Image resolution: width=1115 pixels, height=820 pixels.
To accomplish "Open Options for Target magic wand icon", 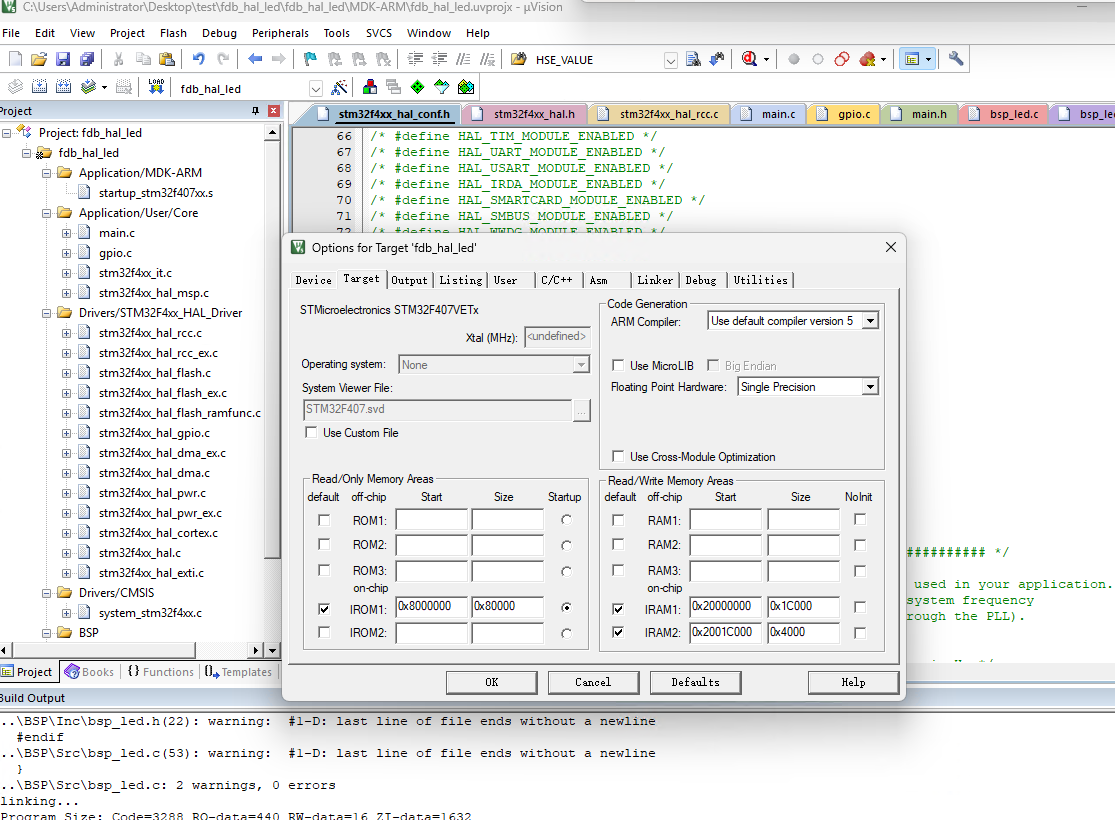I will 339,87.
